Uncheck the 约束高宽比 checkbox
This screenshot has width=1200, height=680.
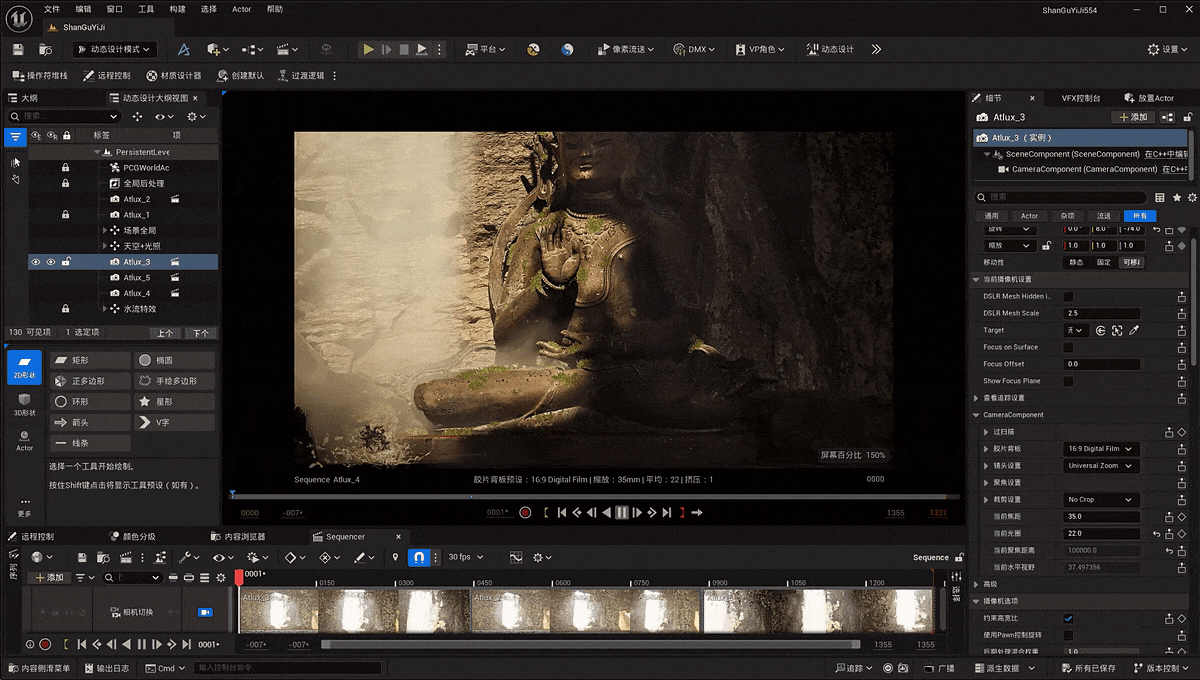(x=1068, y=618)
